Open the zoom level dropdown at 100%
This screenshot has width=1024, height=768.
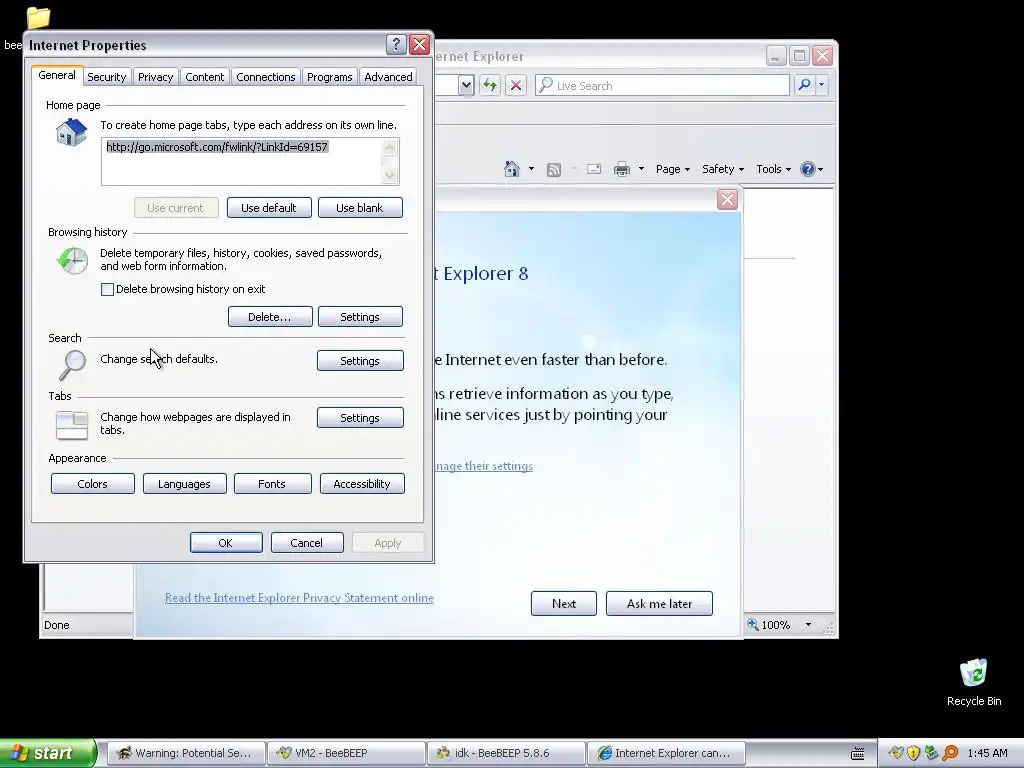coord(808,625)
